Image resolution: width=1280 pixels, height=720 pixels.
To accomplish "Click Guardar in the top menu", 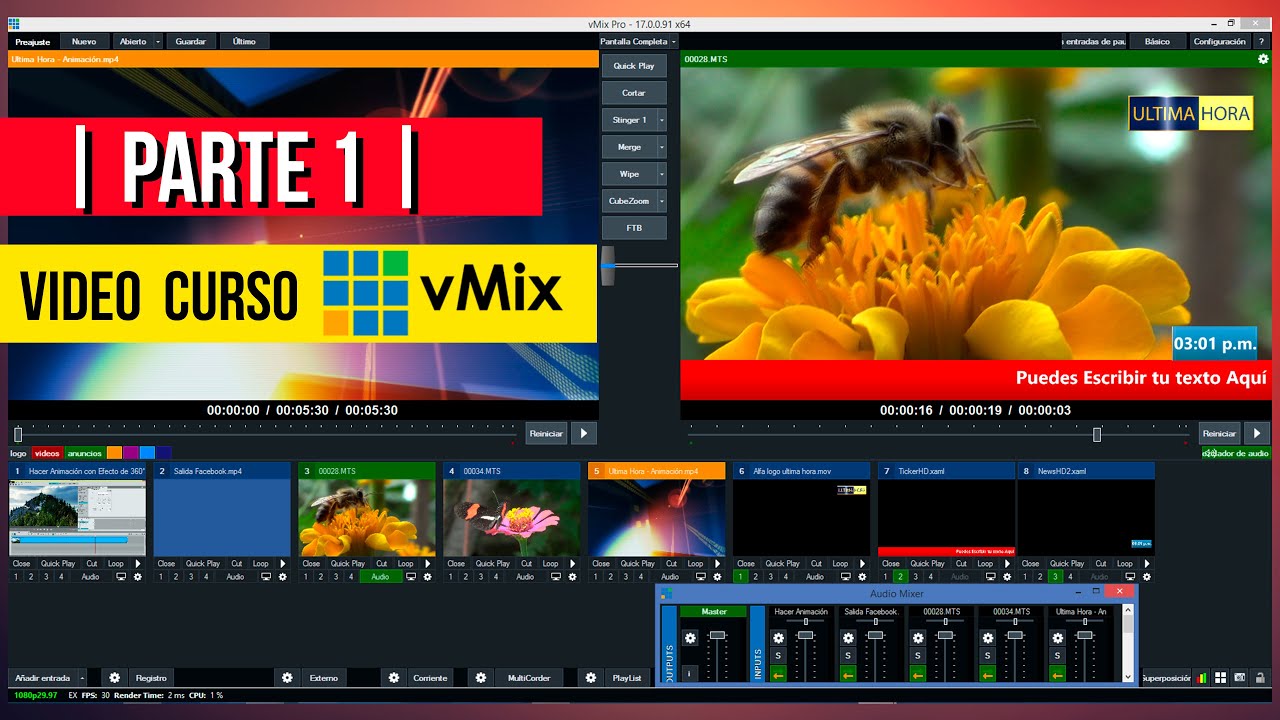I will [x=190, y=42].
